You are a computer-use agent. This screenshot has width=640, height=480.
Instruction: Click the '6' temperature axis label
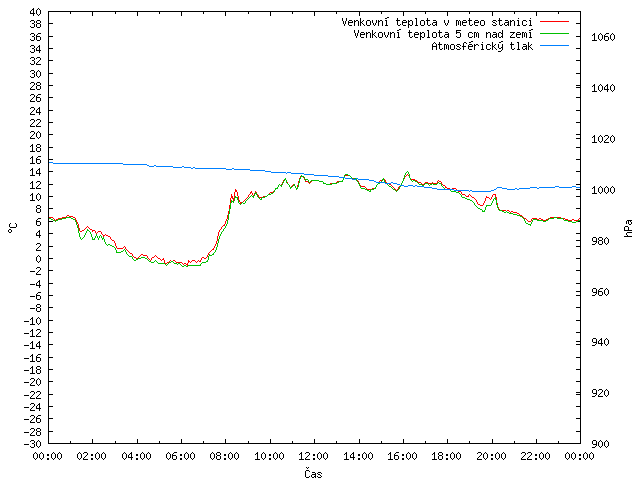(x=38, y=222)
